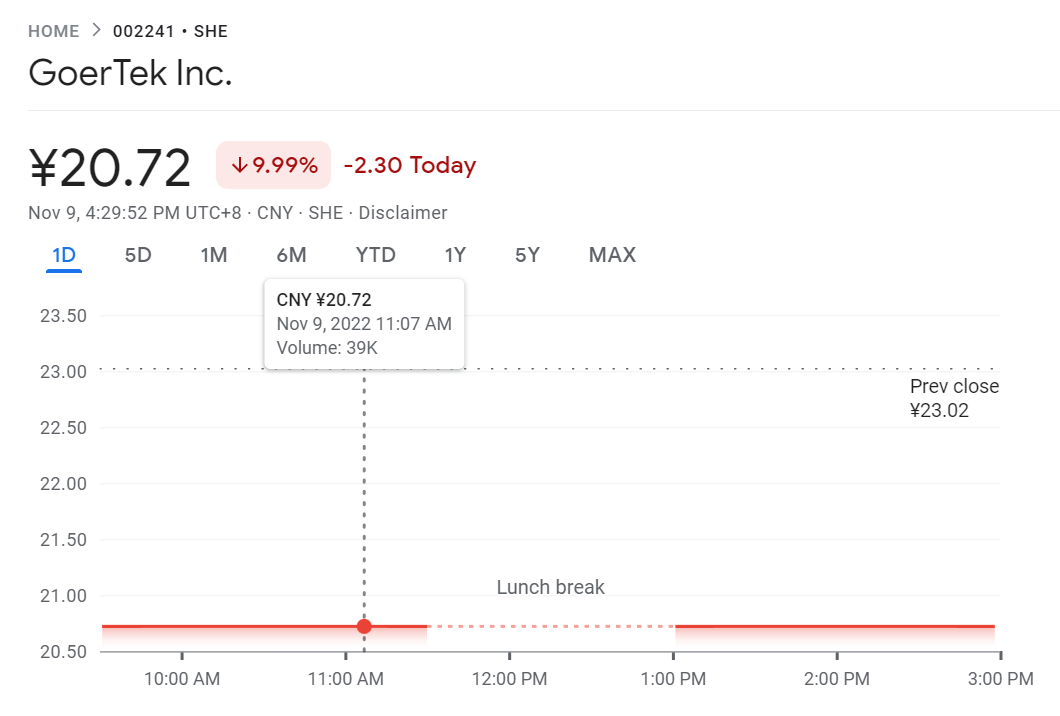Viewport: 1060px width, 716px height.
Task: Click the 1:00 PM time axis label
Action: (673, 679)
